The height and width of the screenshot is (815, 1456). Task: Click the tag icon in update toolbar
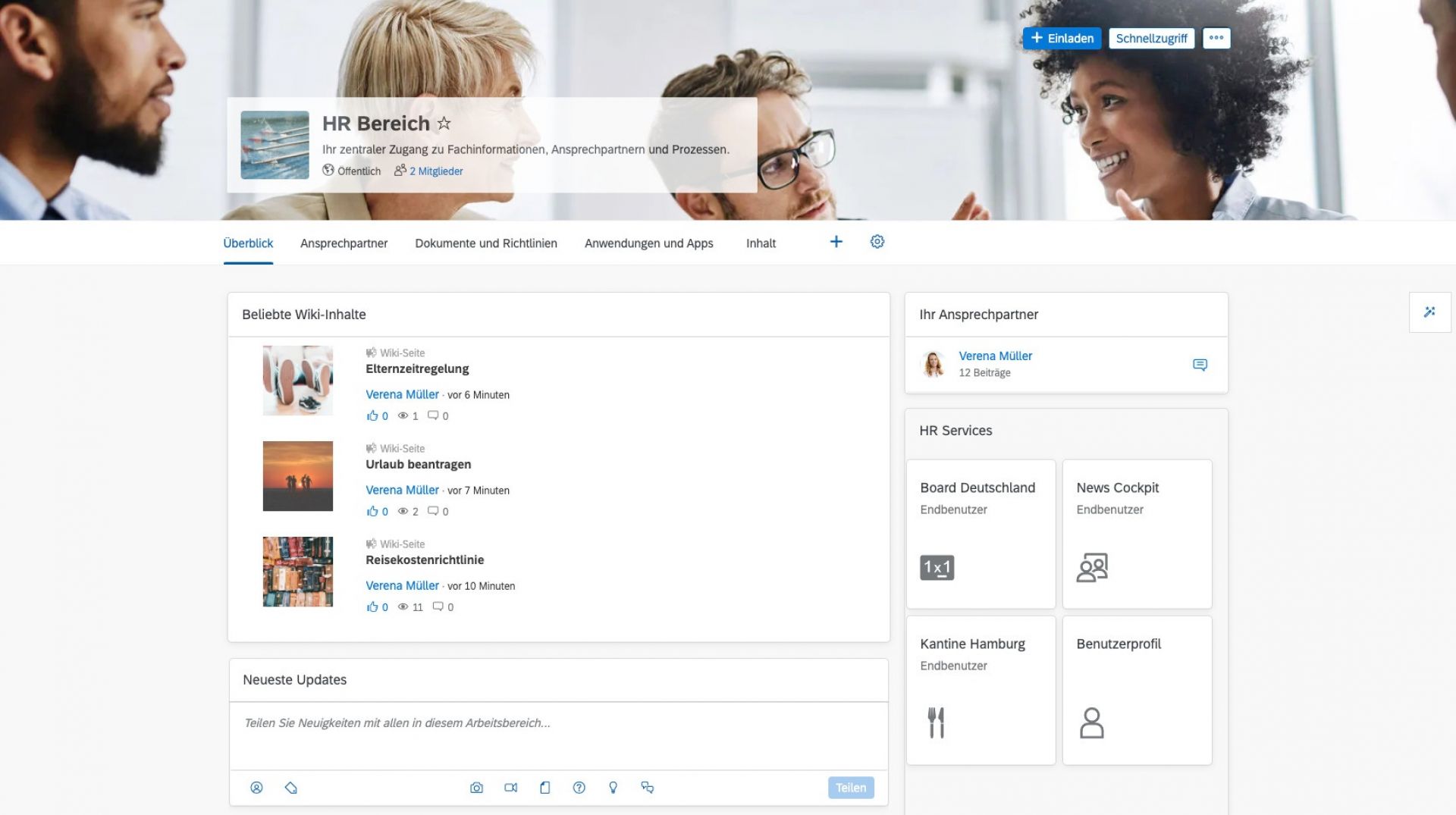click(x=290, y=788)
